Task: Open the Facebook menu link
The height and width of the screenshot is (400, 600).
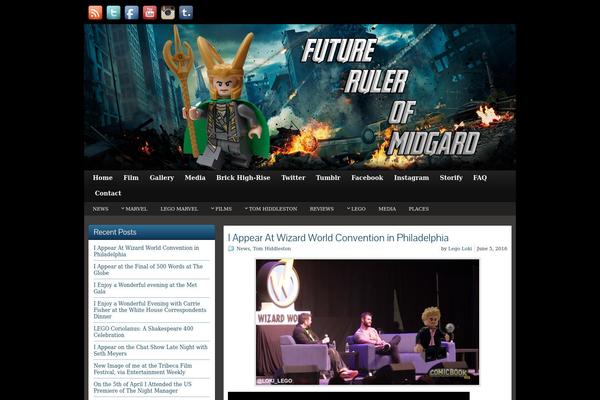Action: coord(367,178)
